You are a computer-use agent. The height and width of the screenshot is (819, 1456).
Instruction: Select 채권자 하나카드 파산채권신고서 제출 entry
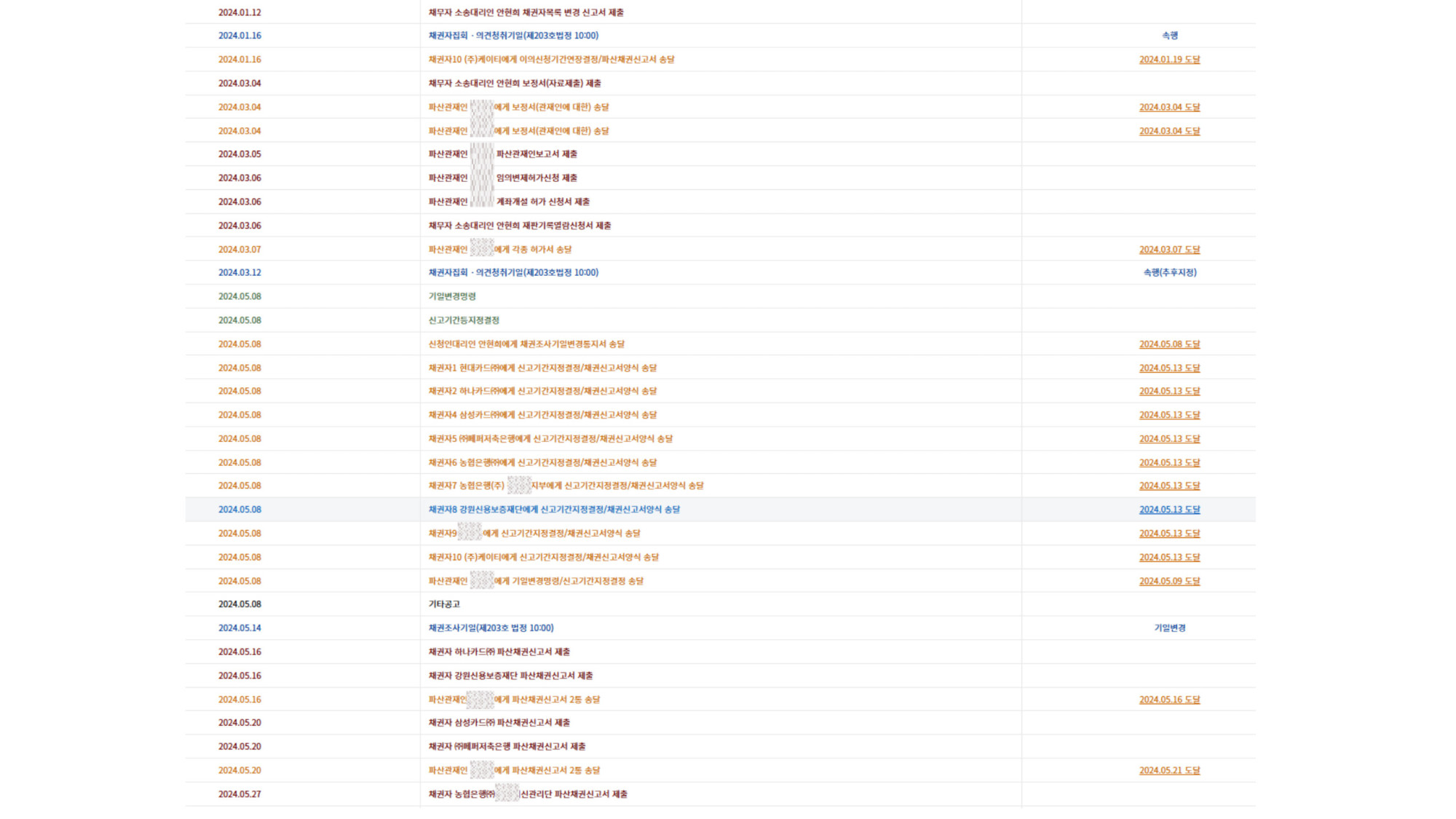pyautogui.click(x=499, y=652)
